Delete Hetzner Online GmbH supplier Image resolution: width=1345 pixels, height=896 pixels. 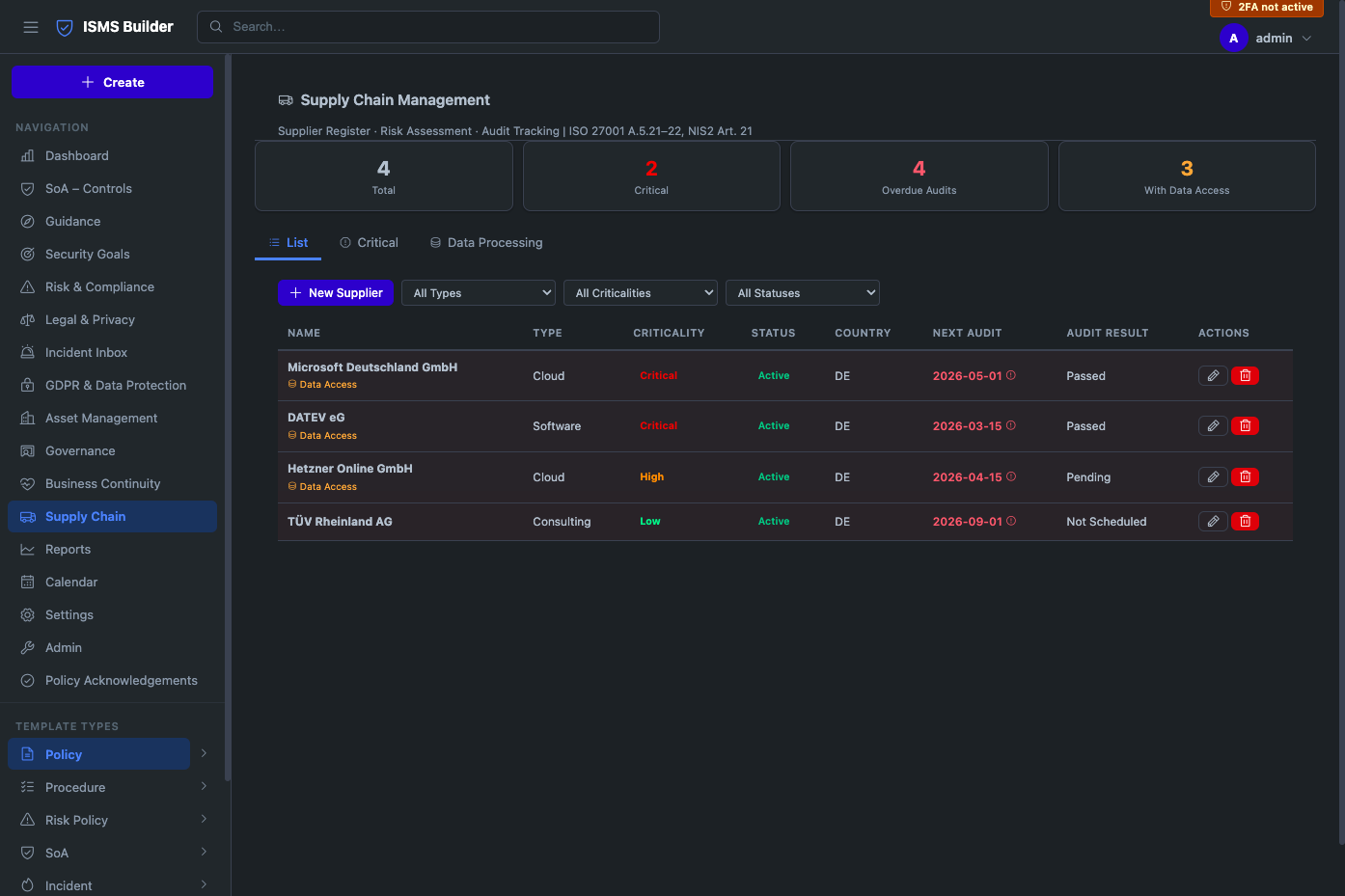coord(1245,477)
